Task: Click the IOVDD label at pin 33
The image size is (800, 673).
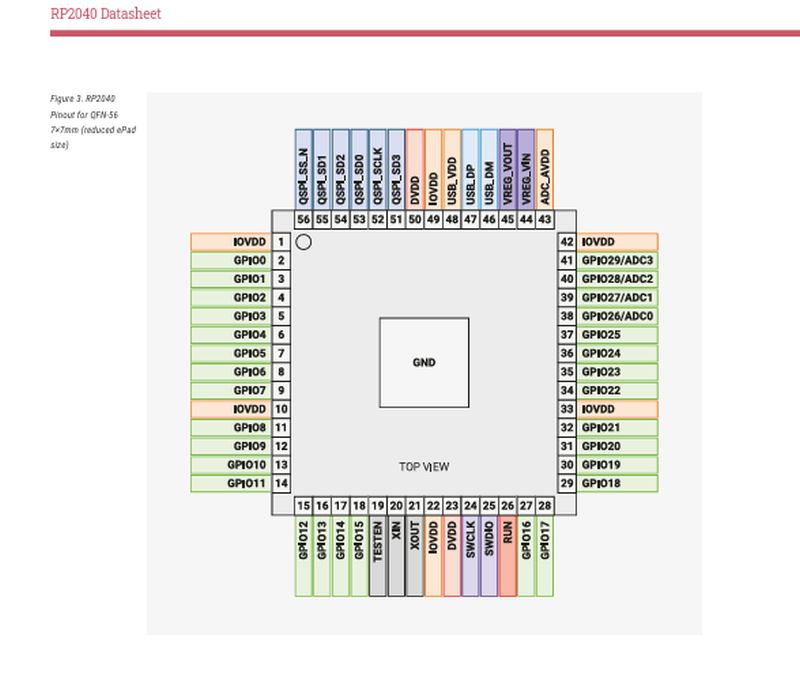Action: (x=617, y=409)
